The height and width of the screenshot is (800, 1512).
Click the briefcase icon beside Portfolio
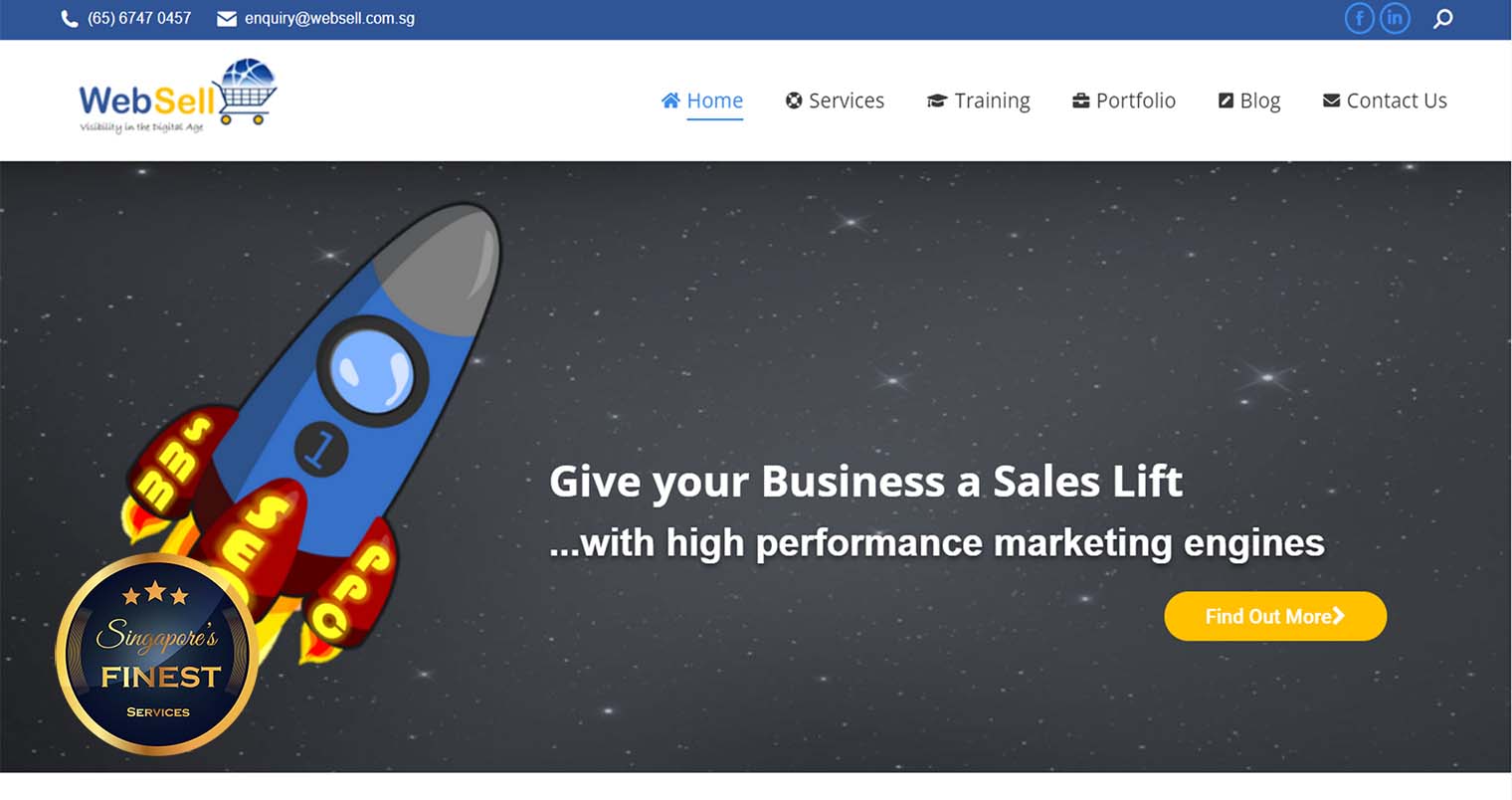[x=1081, y=100]
